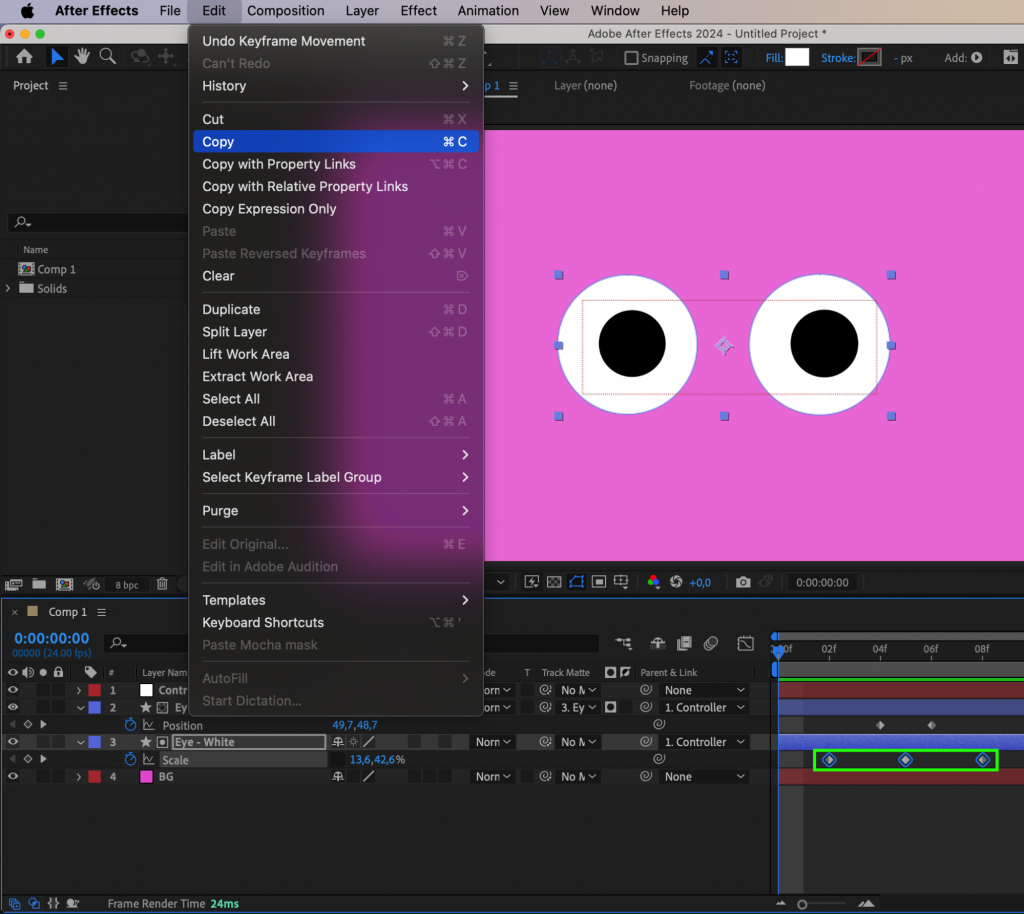Click the blue timecode display field
The width and height of the screenshot is (1024, 914).
(51, 636)
